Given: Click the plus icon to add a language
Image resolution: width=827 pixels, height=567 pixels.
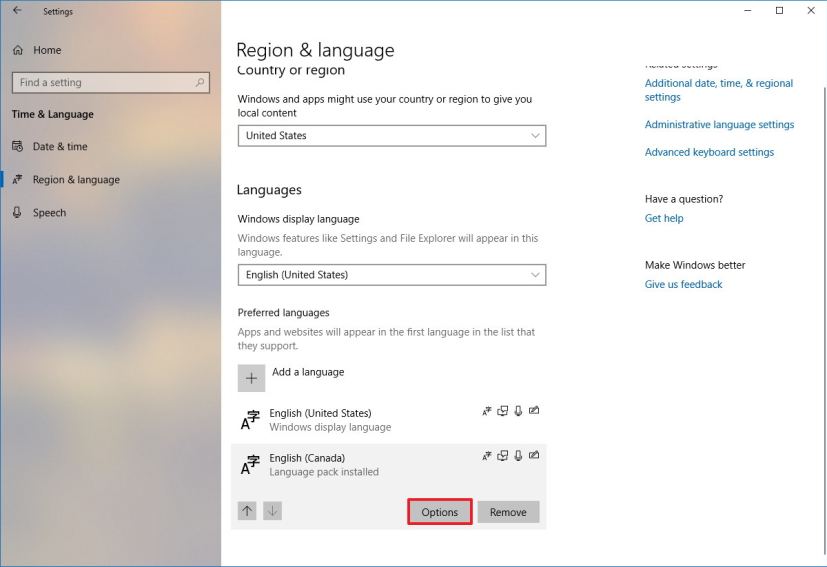Looking at the screenshot, I should (x=251, y=378).
